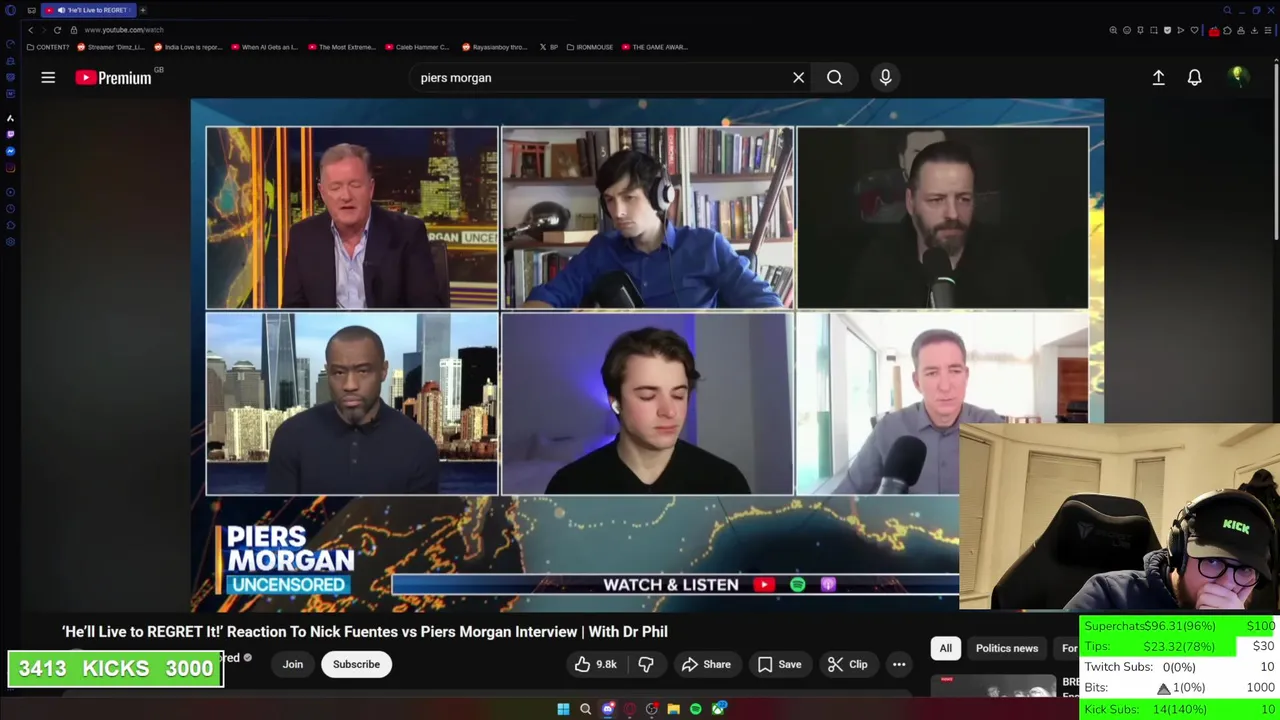Click the video title text

[364, 631]
